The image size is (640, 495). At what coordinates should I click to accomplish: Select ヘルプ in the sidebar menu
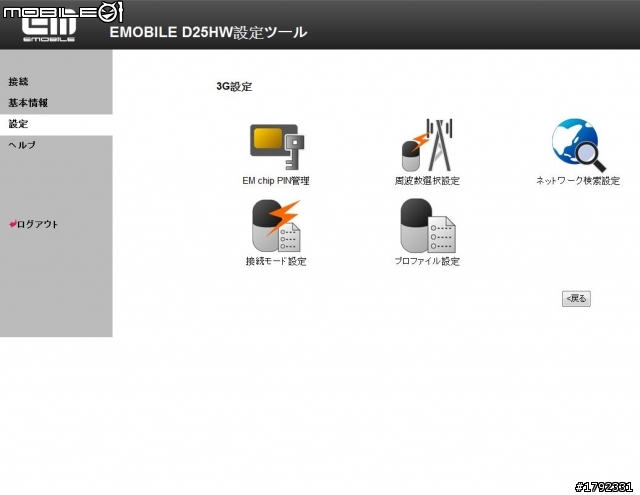(x=22, y=145)
